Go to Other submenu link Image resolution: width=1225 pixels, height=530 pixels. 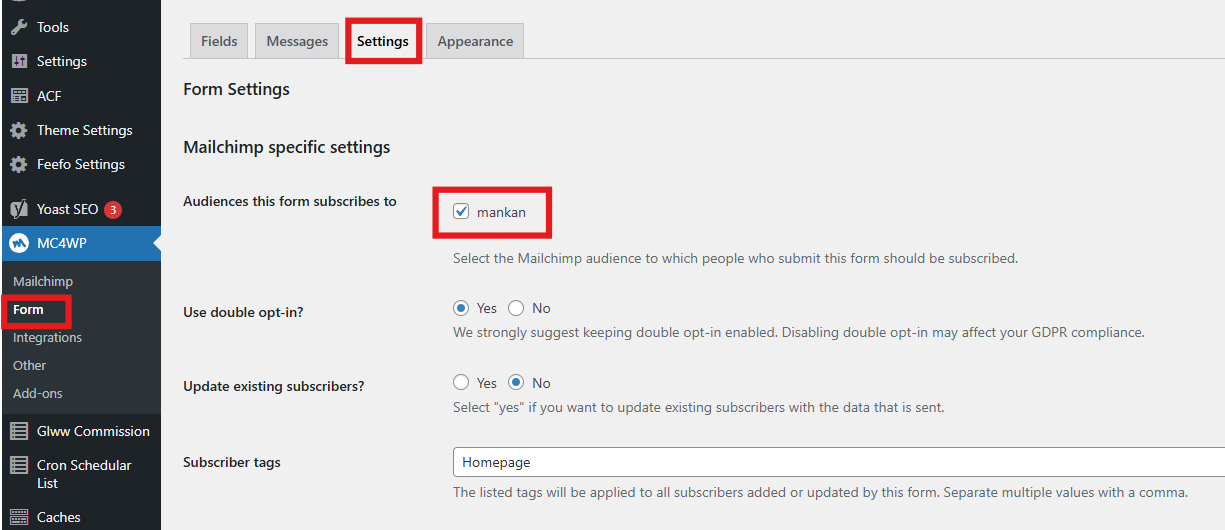click(x=30, y=365)
